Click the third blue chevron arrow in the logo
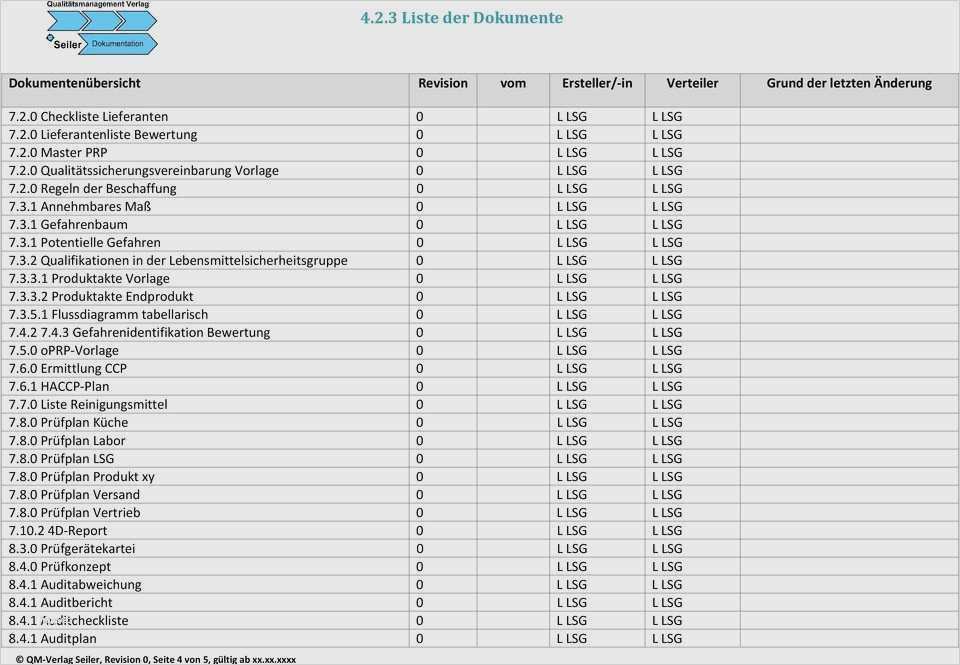 pyautogui.click(x=138, y=20)
